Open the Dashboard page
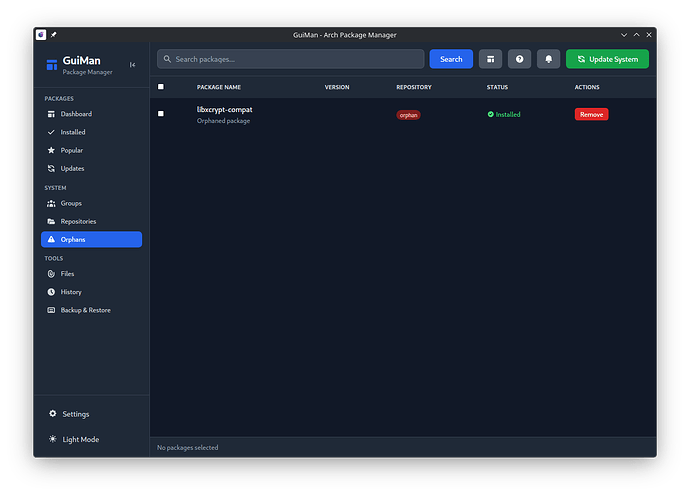Viewport: 690px width, 497px height. click(x=75, y=114)
